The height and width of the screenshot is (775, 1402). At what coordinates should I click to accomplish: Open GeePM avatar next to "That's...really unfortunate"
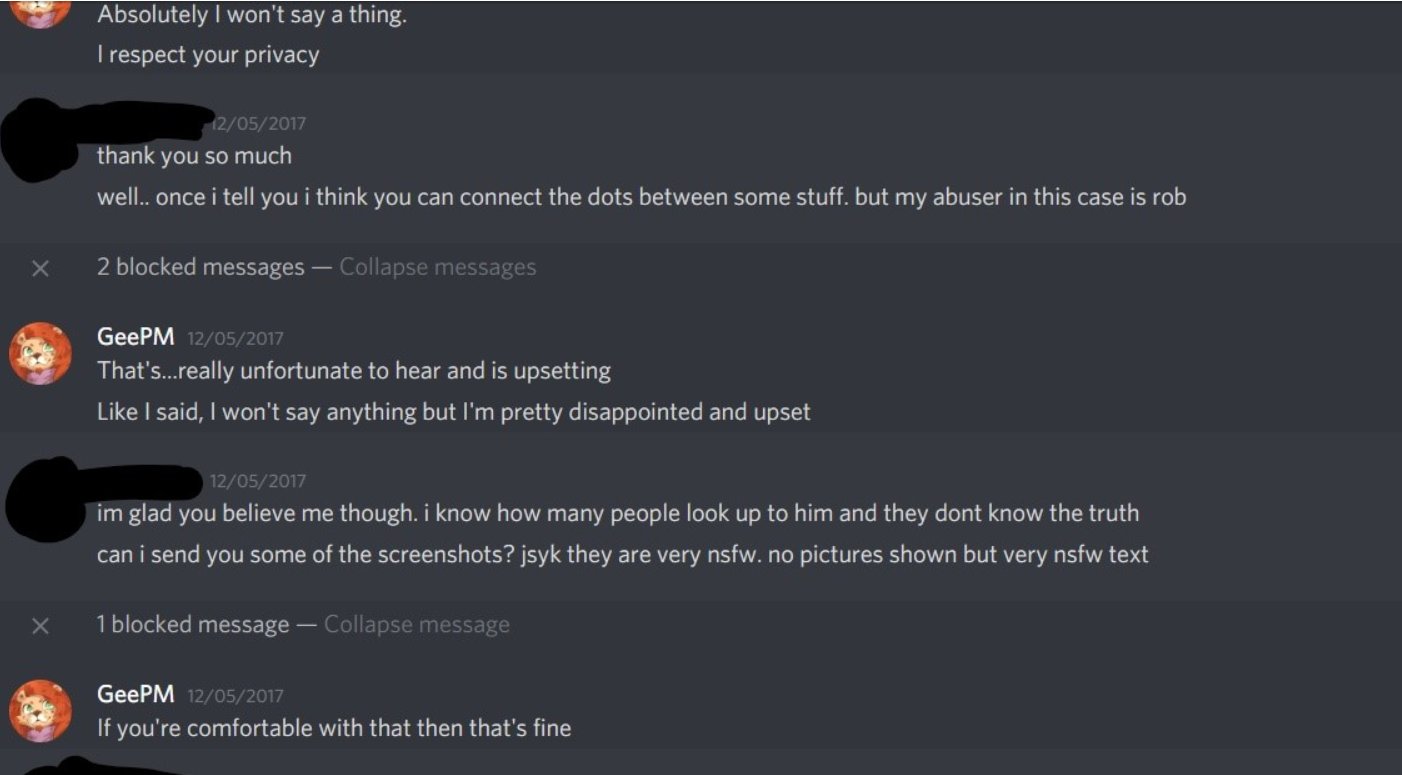pos(40,353)
